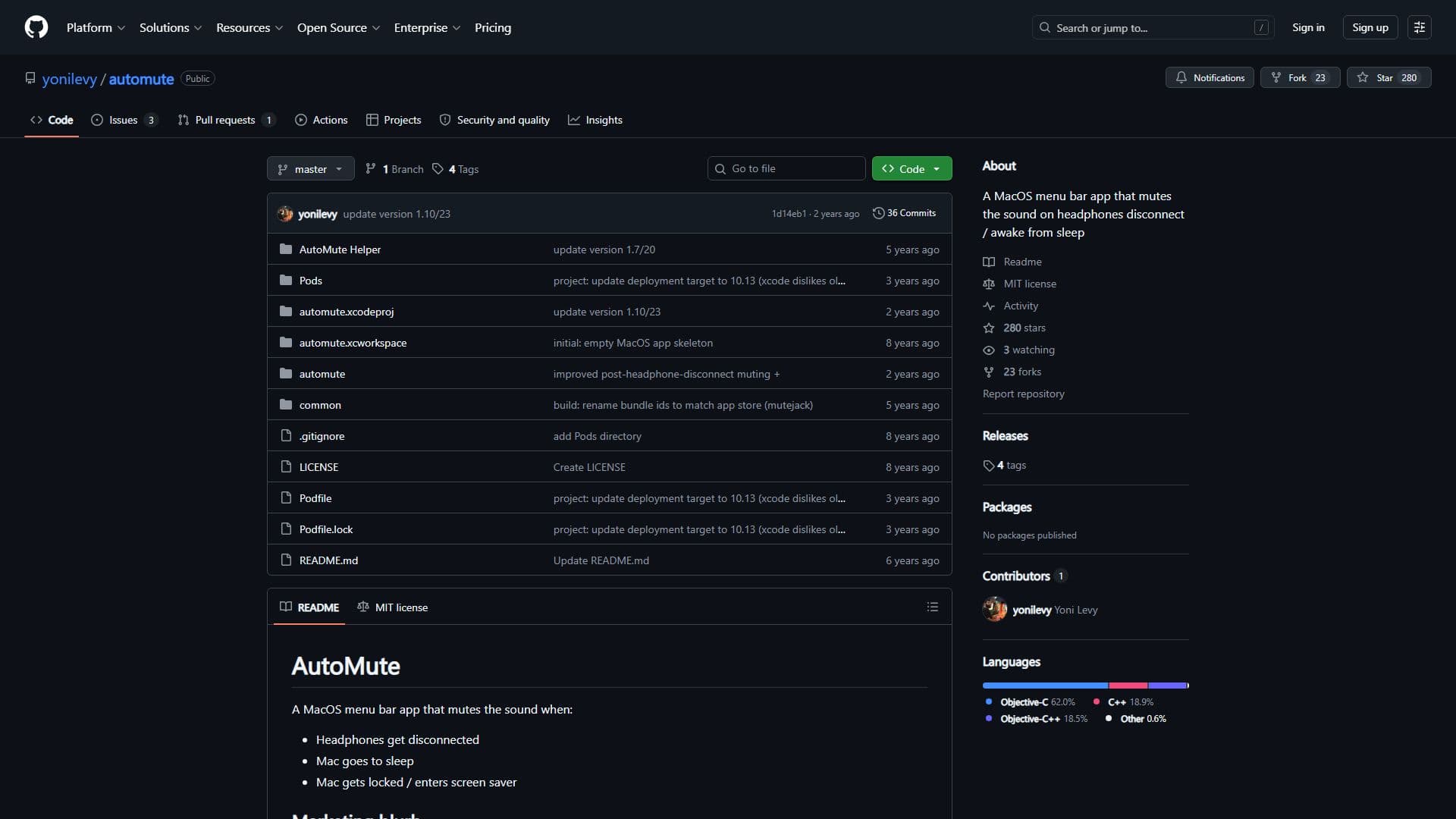This screenshot has height=819, width=1456.
Task: Open the Projects tab
Action: 394,120
